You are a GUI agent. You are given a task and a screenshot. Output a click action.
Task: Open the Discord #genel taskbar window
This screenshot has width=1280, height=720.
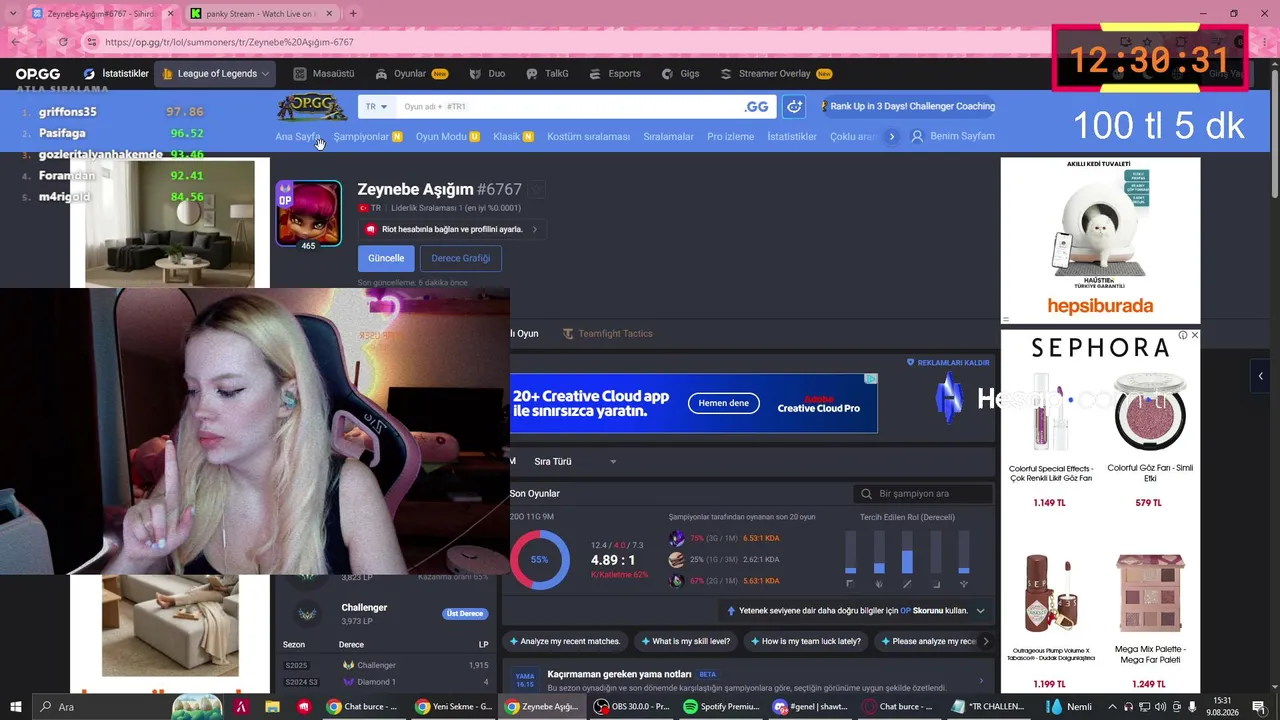coord(811,707)
